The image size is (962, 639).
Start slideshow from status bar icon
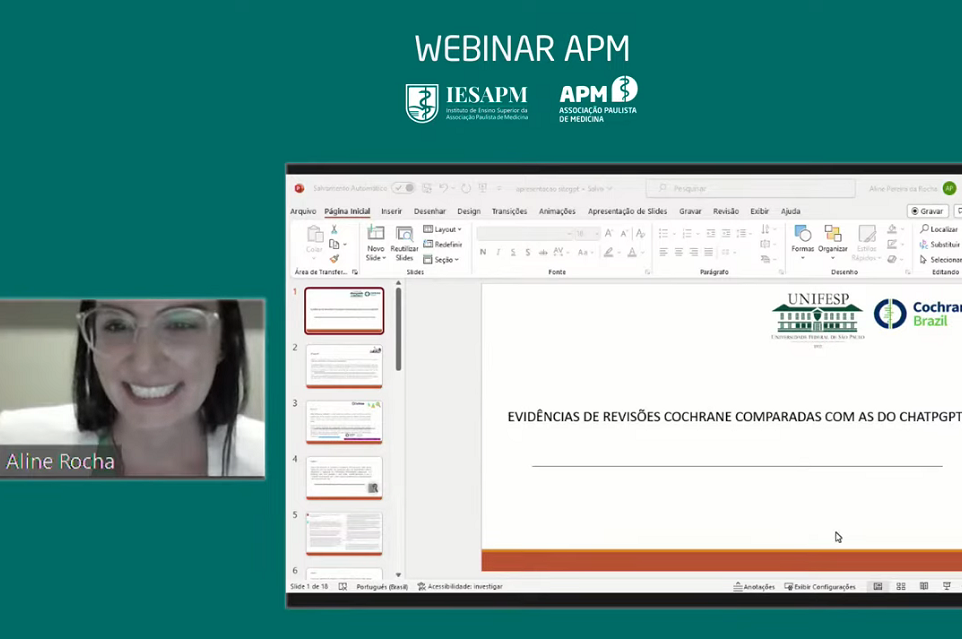coord(947,587)
